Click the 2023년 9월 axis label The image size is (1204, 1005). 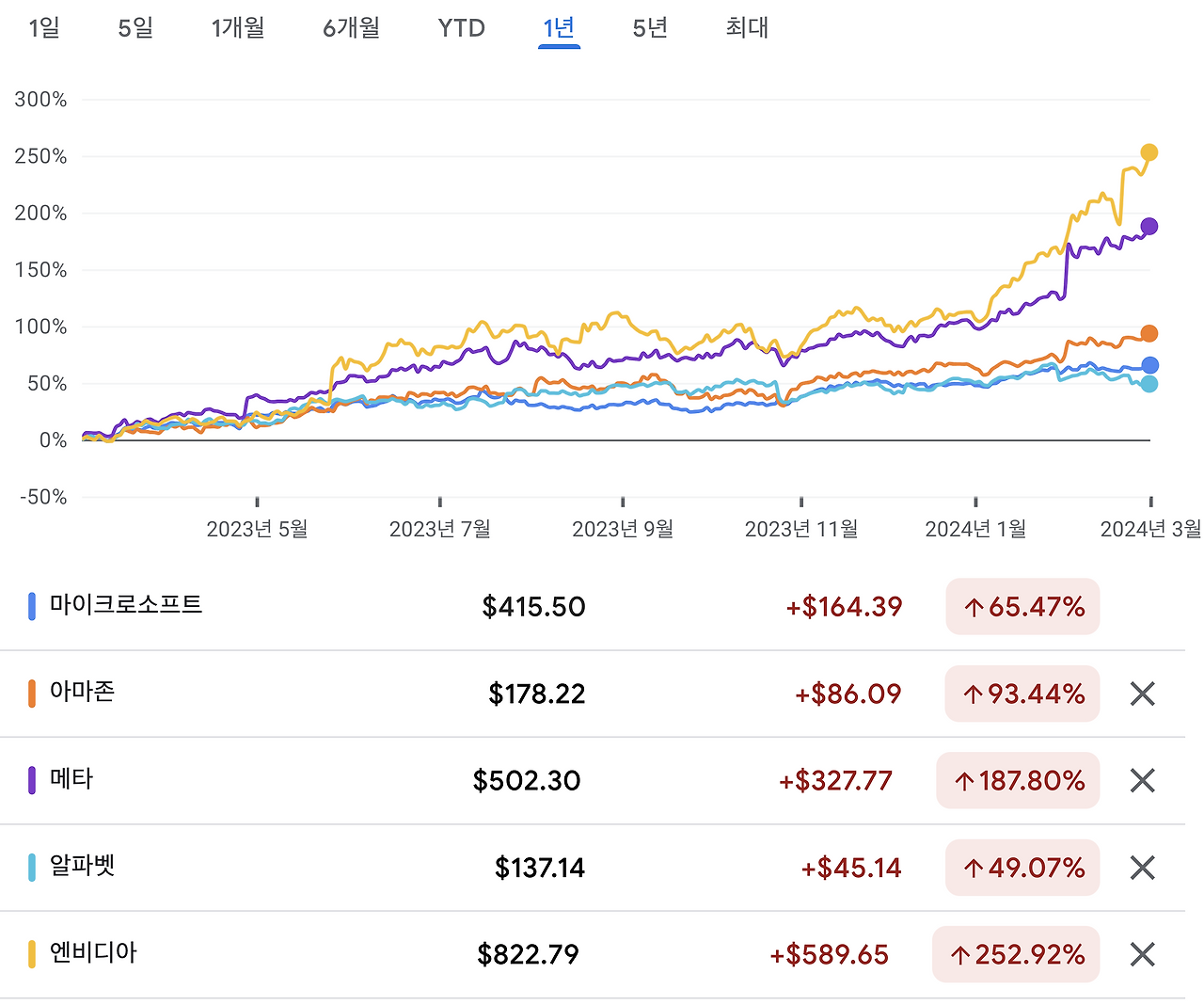[x=623, y=530]
